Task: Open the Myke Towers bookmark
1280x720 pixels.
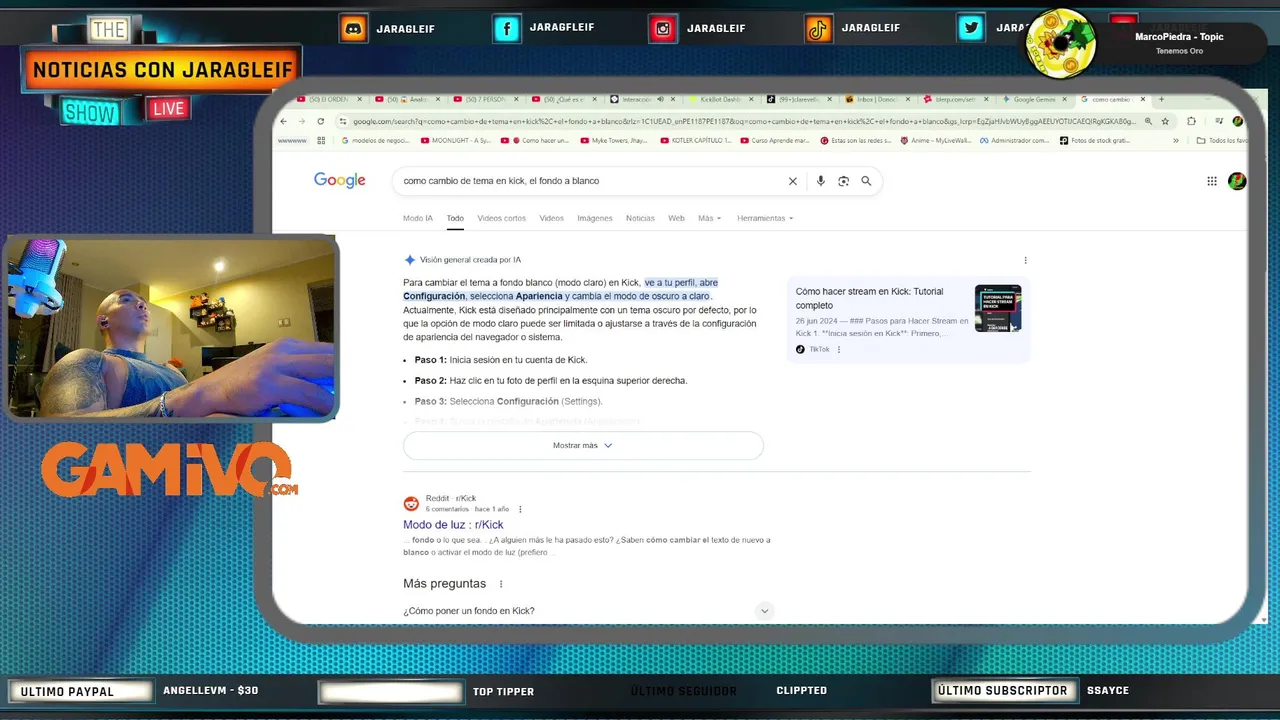Action: 615,141
